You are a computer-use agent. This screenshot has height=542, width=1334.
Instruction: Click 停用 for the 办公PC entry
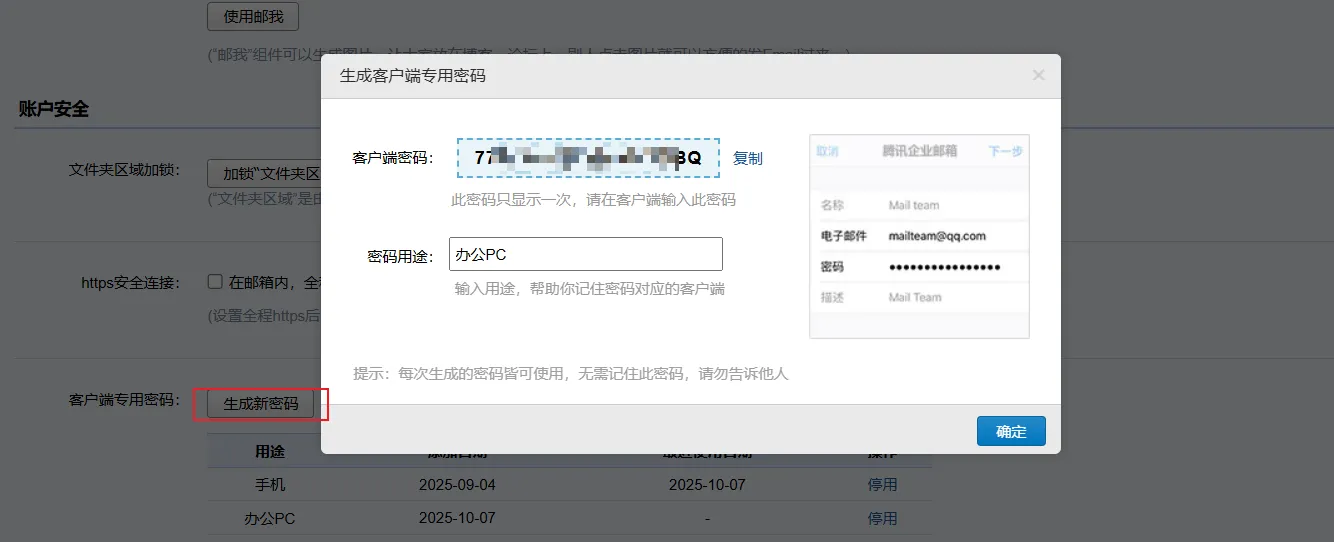882,518
